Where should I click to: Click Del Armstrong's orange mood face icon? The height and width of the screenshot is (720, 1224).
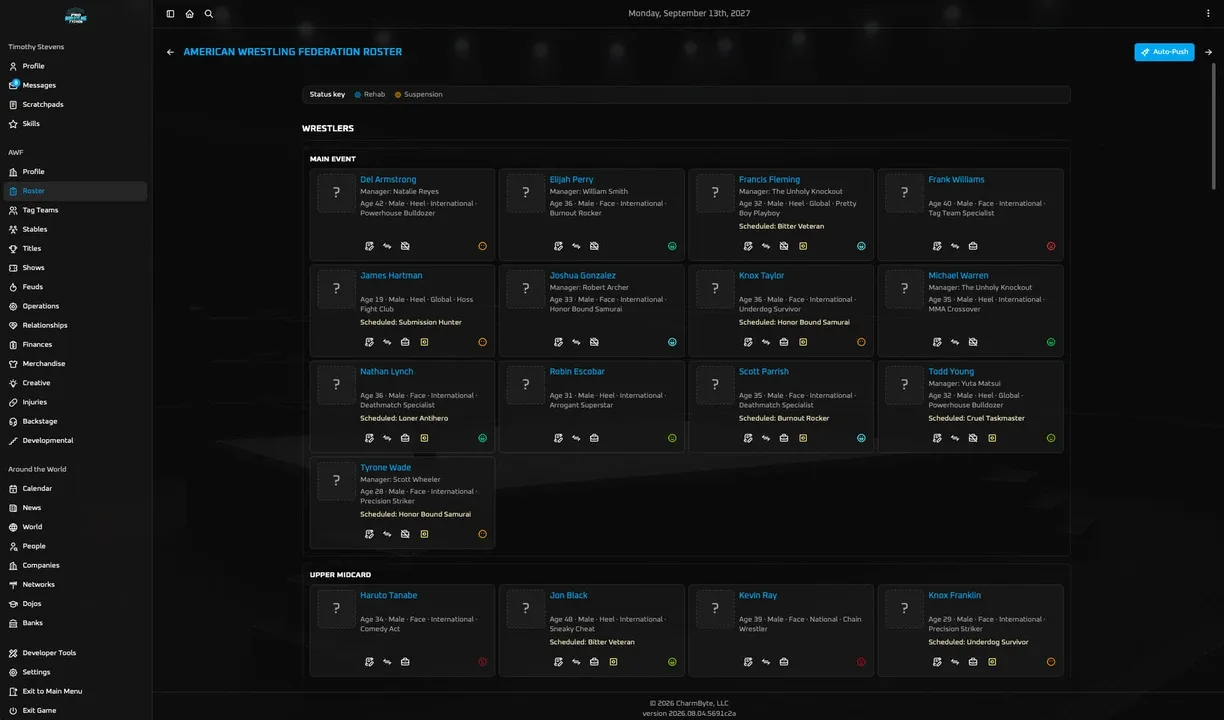point(482,246)
